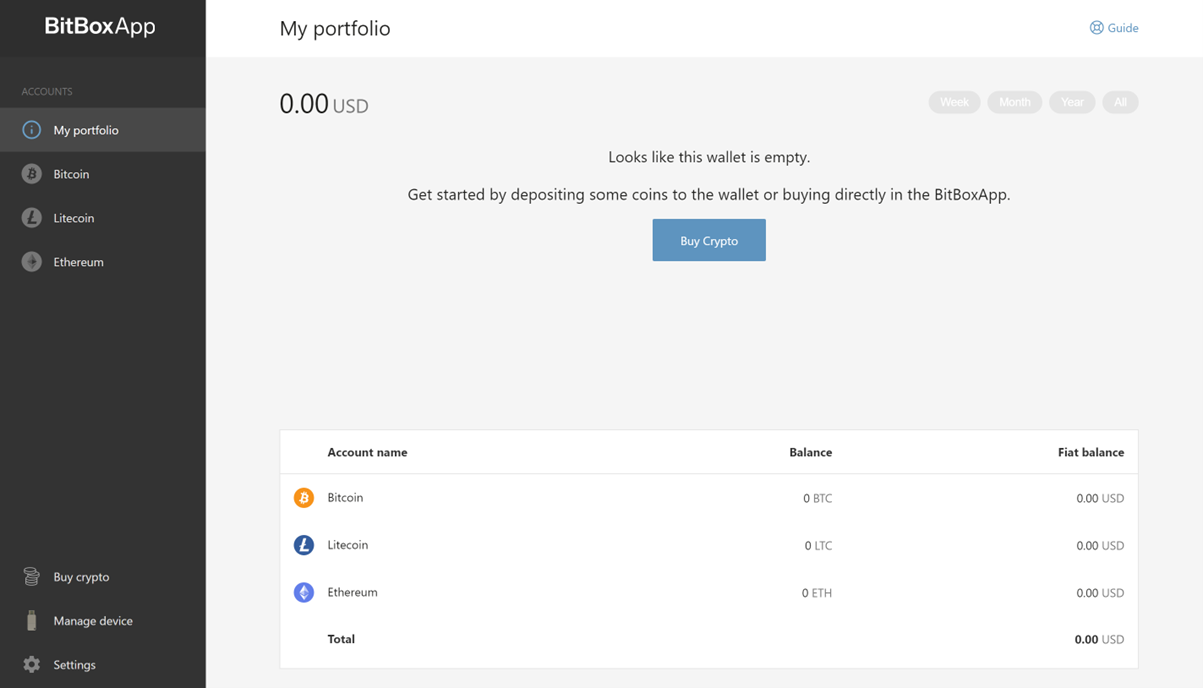This screenshot has width=1203, height=688.
Task: Click the 0 BTC balance value
Action: [x=817, y=498]
